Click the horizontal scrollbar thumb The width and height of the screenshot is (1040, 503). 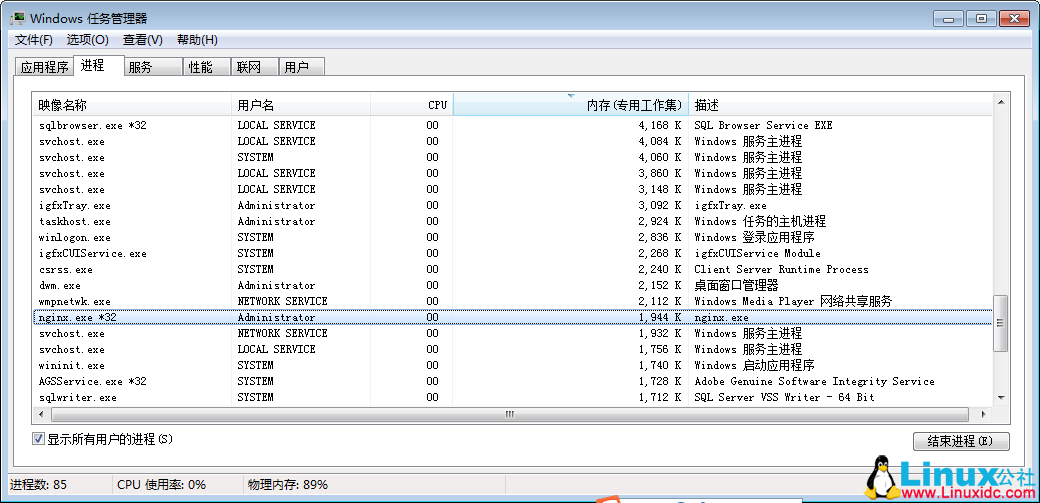(511, 414)
